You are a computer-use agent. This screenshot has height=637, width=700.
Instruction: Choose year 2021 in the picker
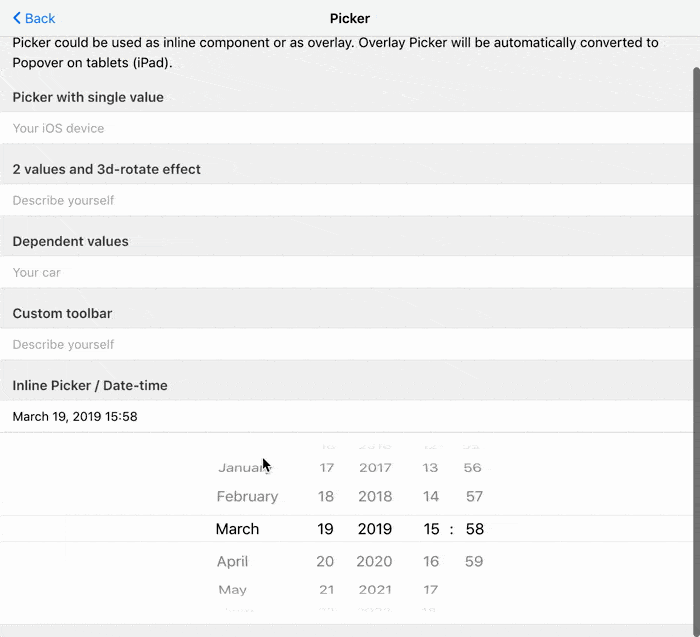375,590
